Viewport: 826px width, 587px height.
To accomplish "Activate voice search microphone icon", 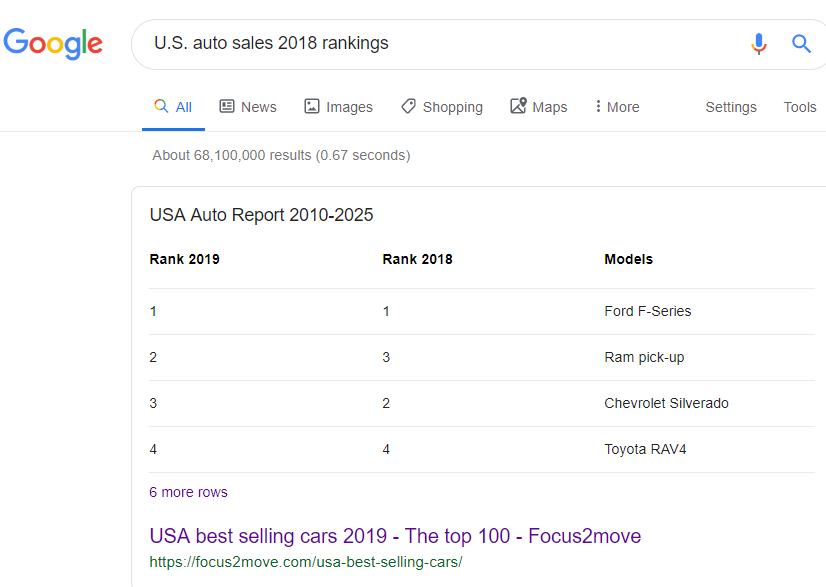I will 759,44.
